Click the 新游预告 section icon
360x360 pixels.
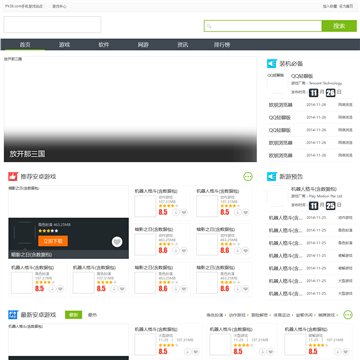(272, 176)
